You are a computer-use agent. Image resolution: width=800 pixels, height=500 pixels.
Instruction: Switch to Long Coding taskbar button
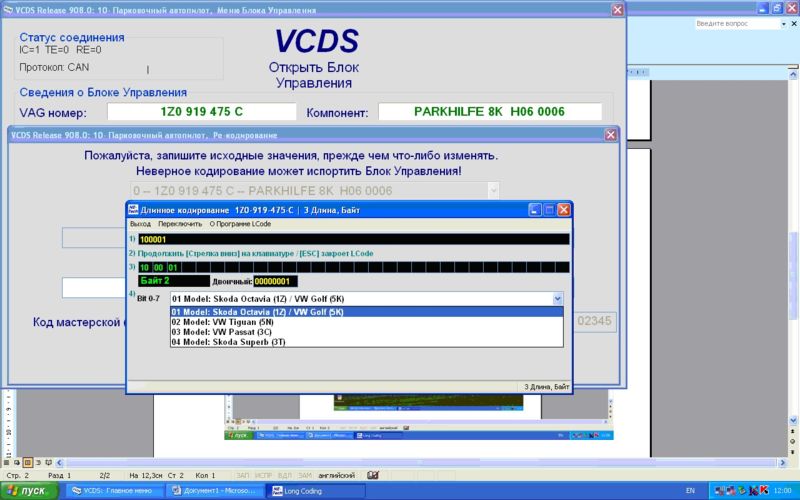(316, 491)
